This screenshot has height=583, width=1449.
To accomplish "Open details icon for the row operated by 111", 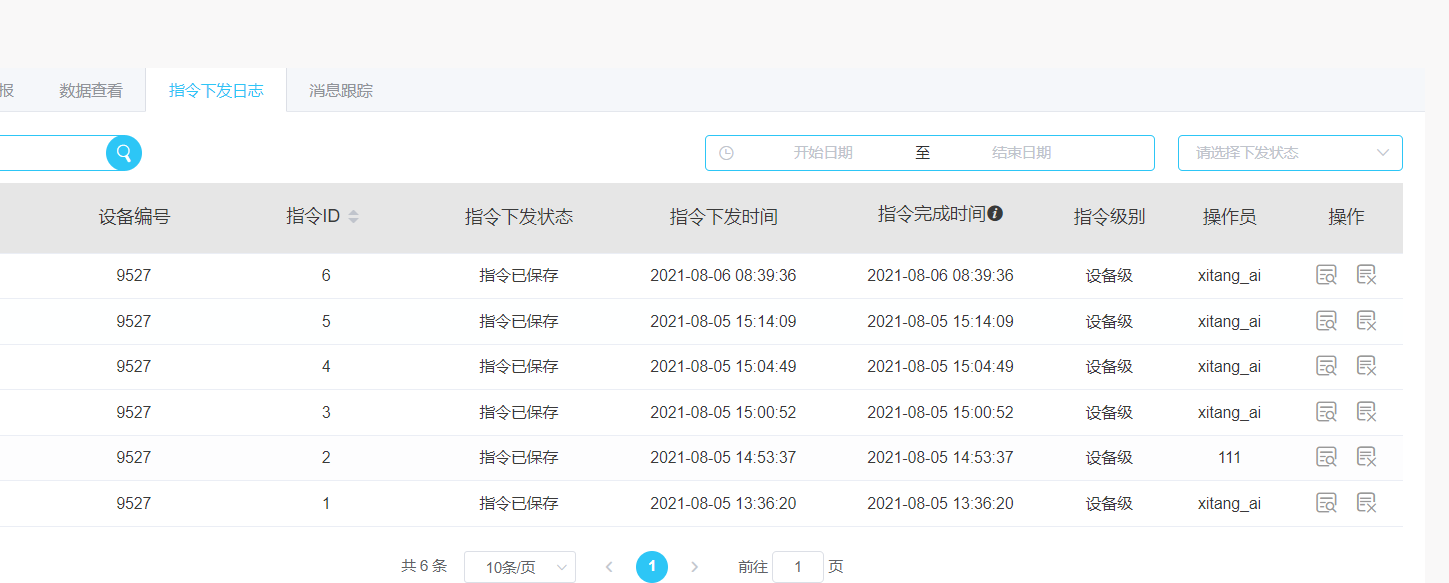I will pos(1326,456).
